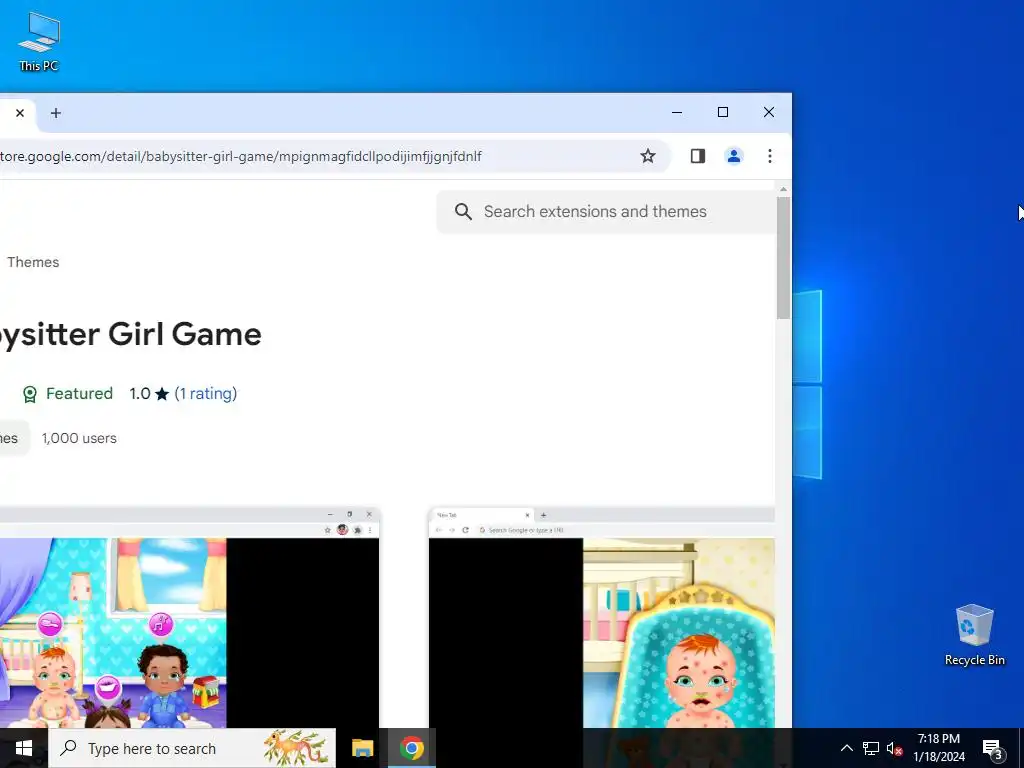1024x768 pixels.
Task: Close the current Chrome tab
Action: click(x=20, y=113)
